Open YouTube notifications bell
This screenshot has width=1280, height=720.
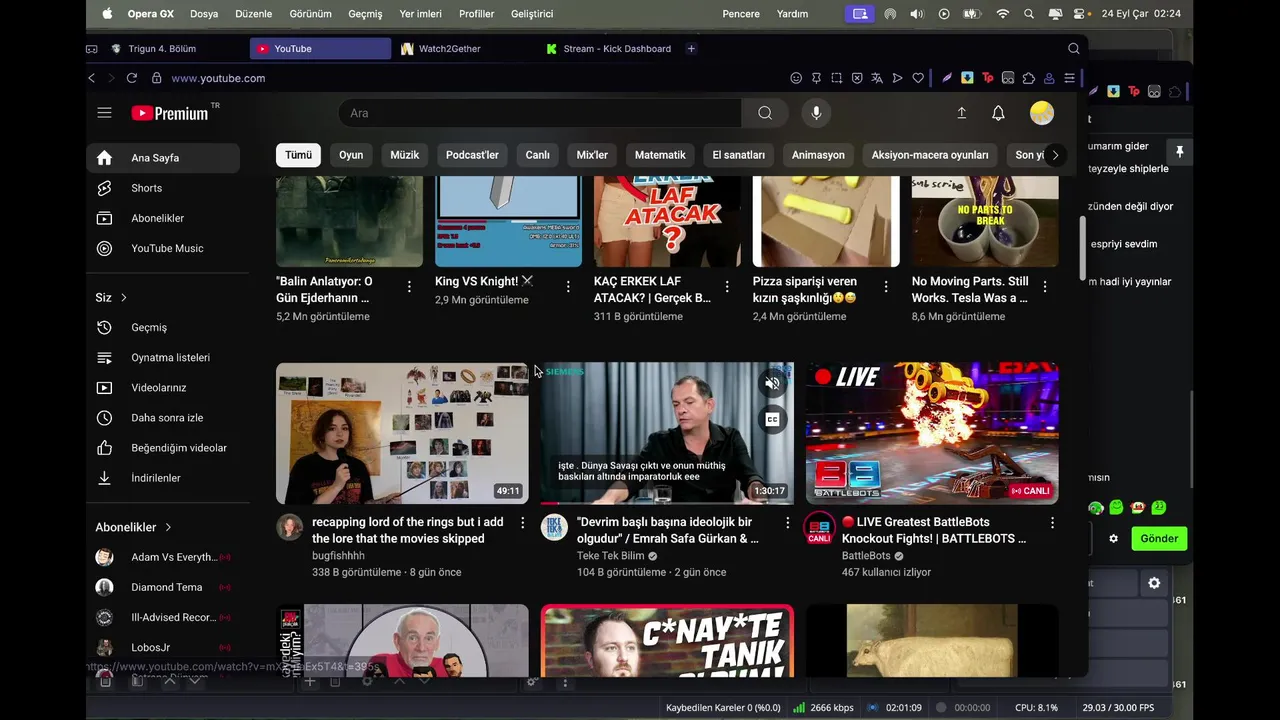click(998, 113)
